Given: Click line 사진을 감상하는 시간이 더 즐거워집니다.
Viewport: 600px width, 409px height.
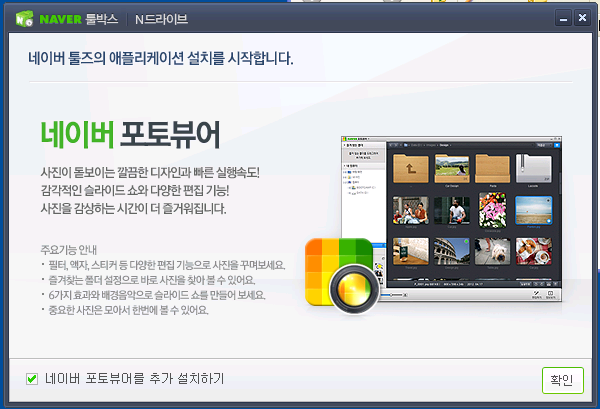Looking at the screenshot, I should pos(133,209).
